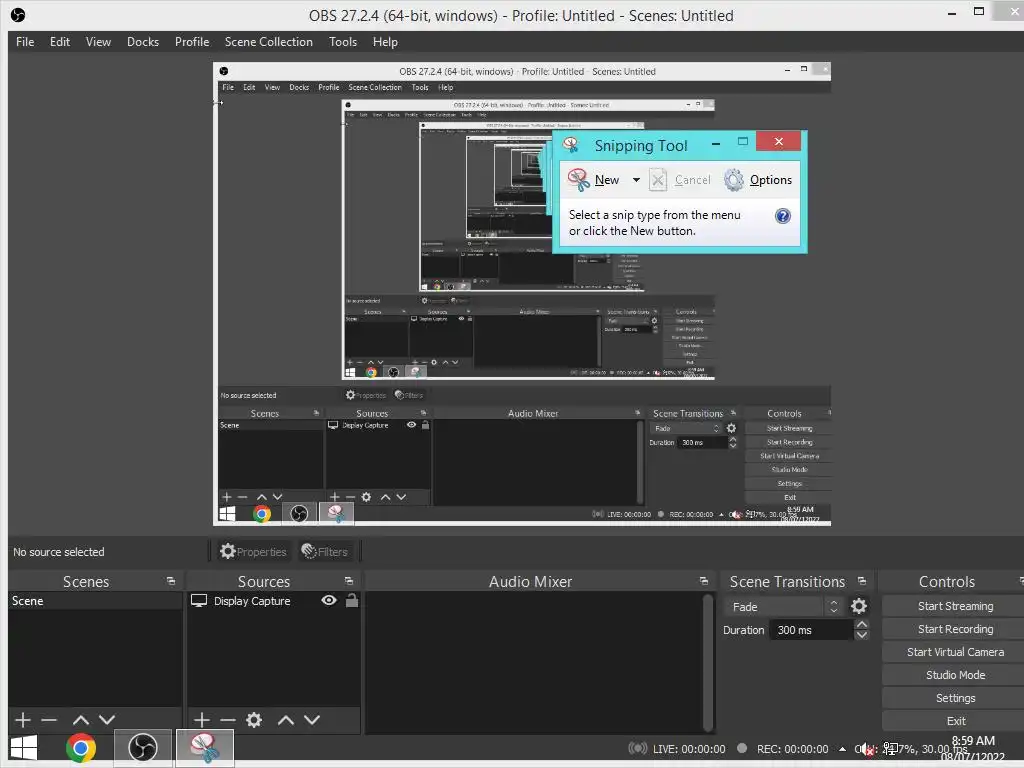
Task: Move source up in Sources list
Action: [x=286, y=720]
